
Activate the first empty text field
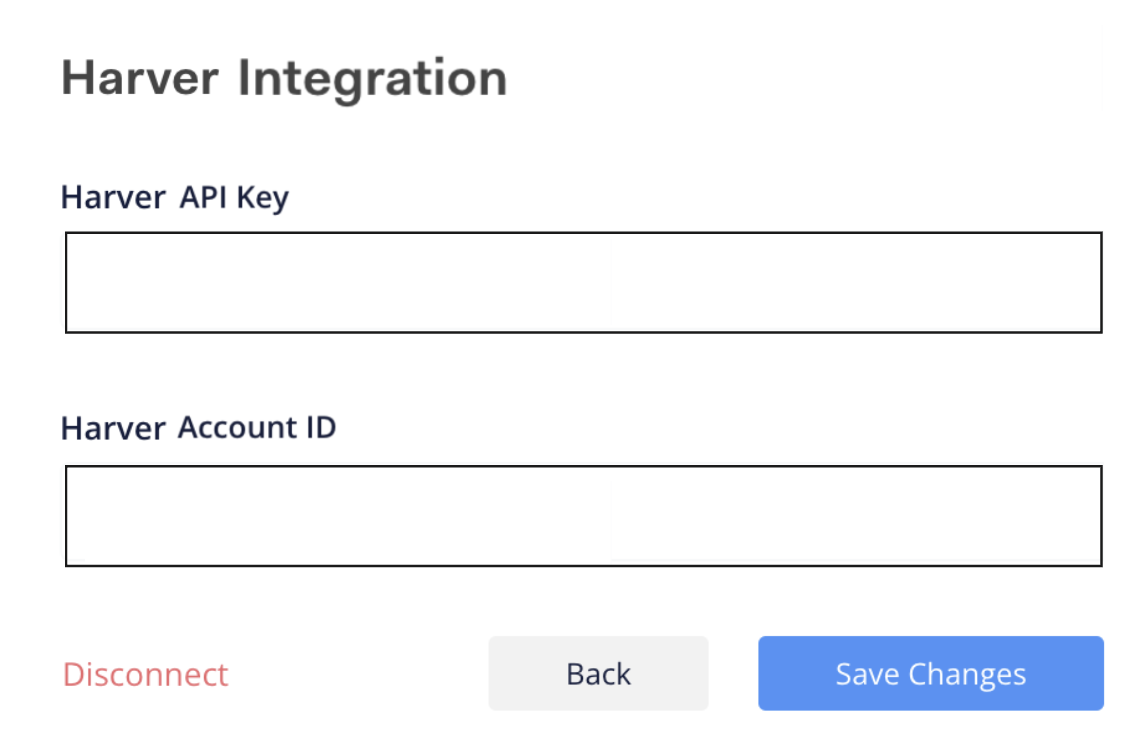[583, 282]
